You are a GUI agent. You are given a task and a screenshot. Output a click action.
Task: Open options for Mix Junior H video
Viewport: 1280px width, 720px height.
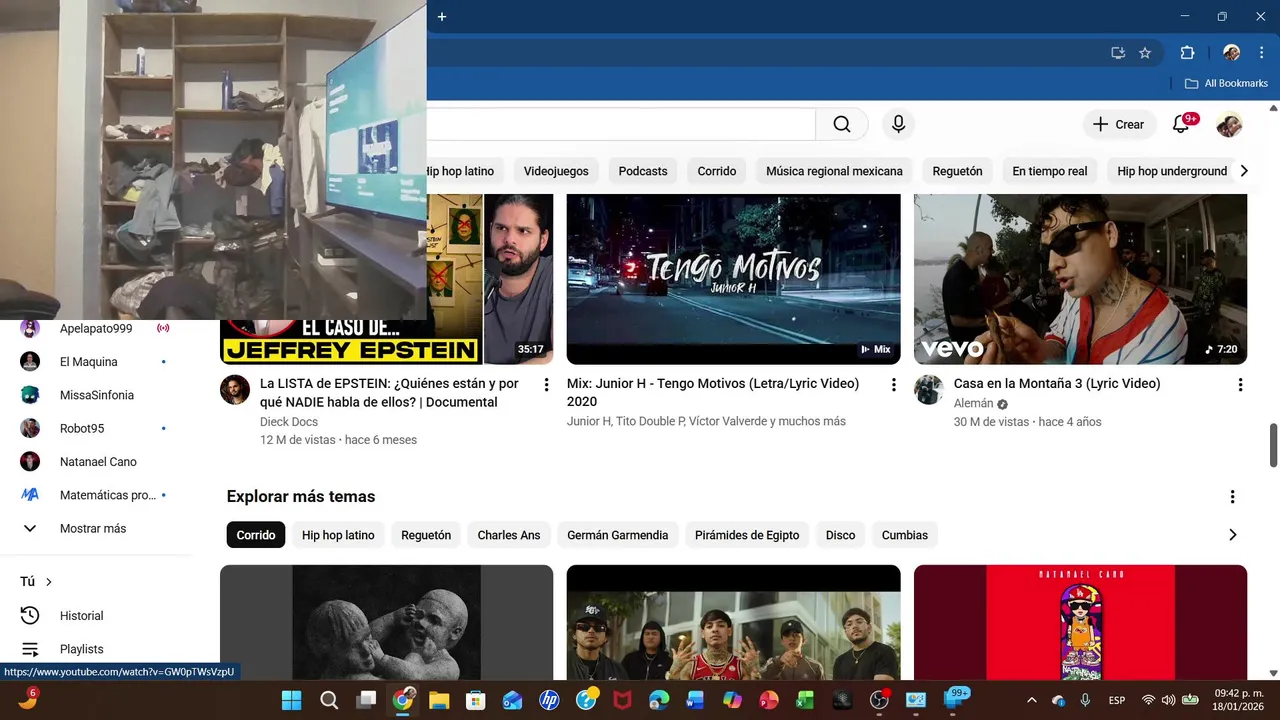pyautogui.click(x=893, y=384)
